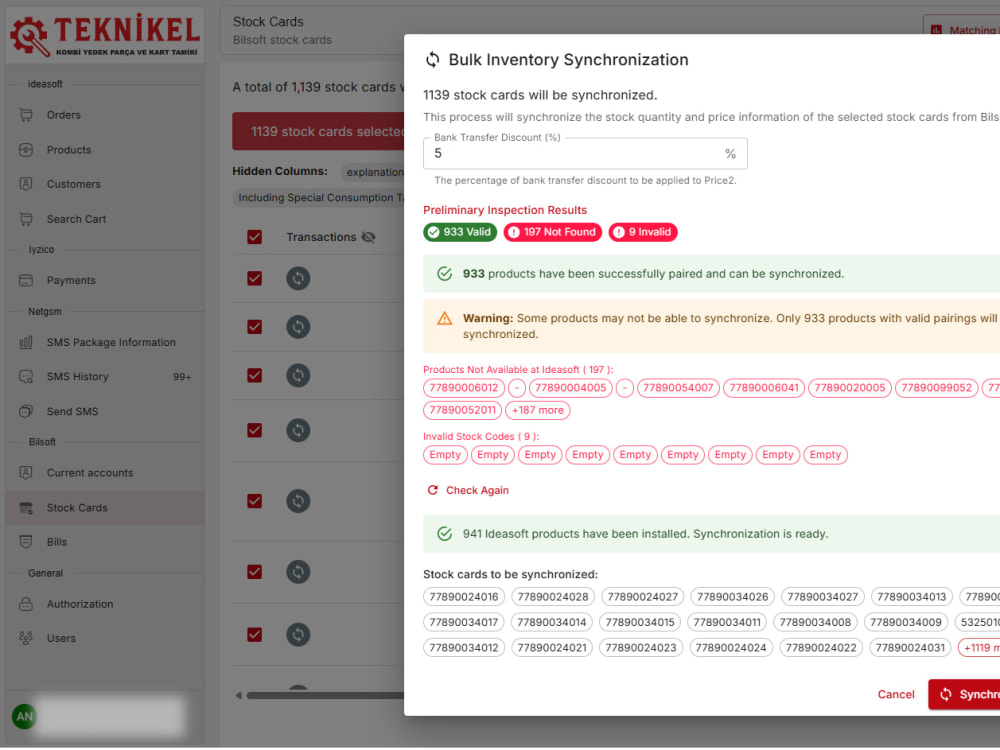The image size is (1000, 750).
Task: Uncheck the second row checkbox
Action: click(x=254, y=327)
